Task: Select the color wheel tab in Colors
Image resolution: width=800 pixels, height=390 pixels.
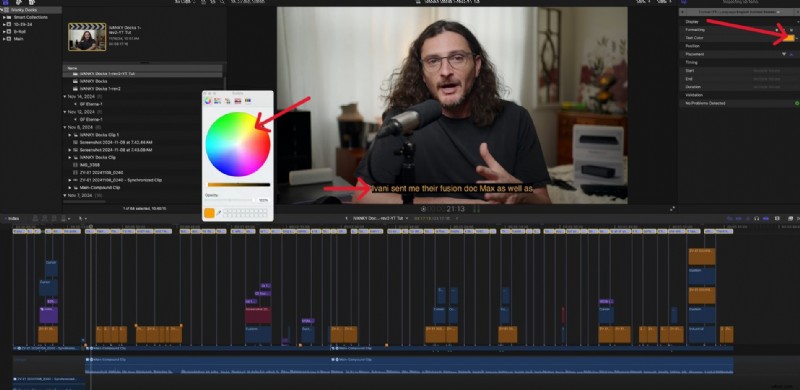Action: coord(208,101)
